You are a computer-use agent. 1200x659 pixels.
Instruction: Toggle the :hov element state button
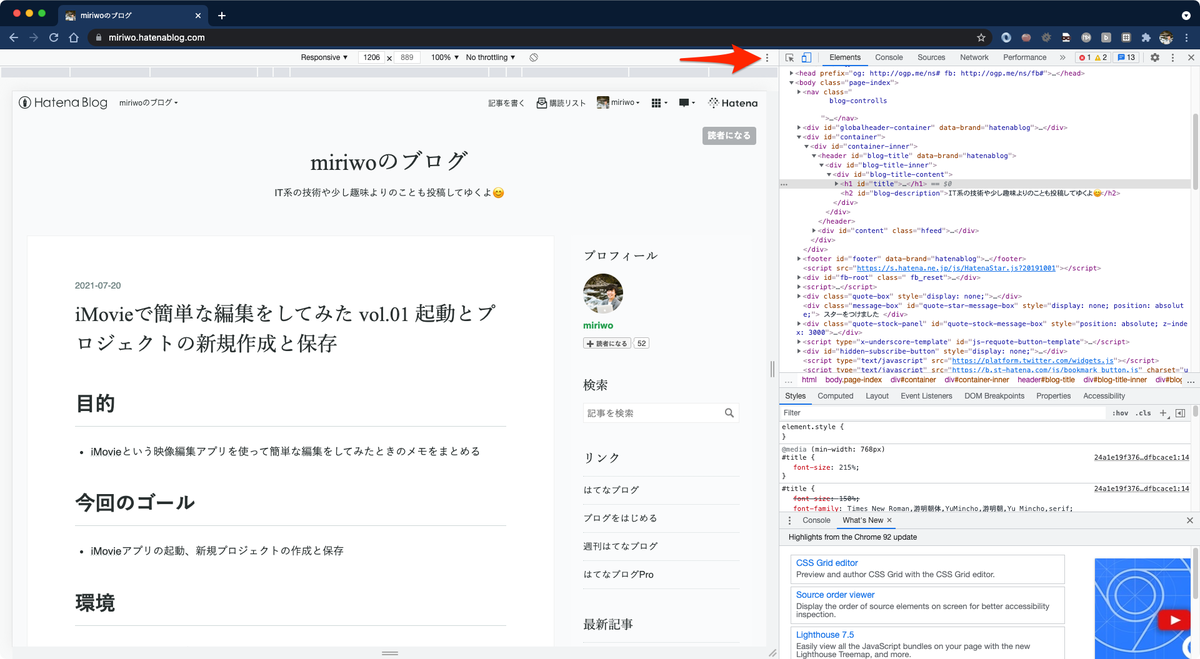pyautogui.click(x=1120, y=413)
